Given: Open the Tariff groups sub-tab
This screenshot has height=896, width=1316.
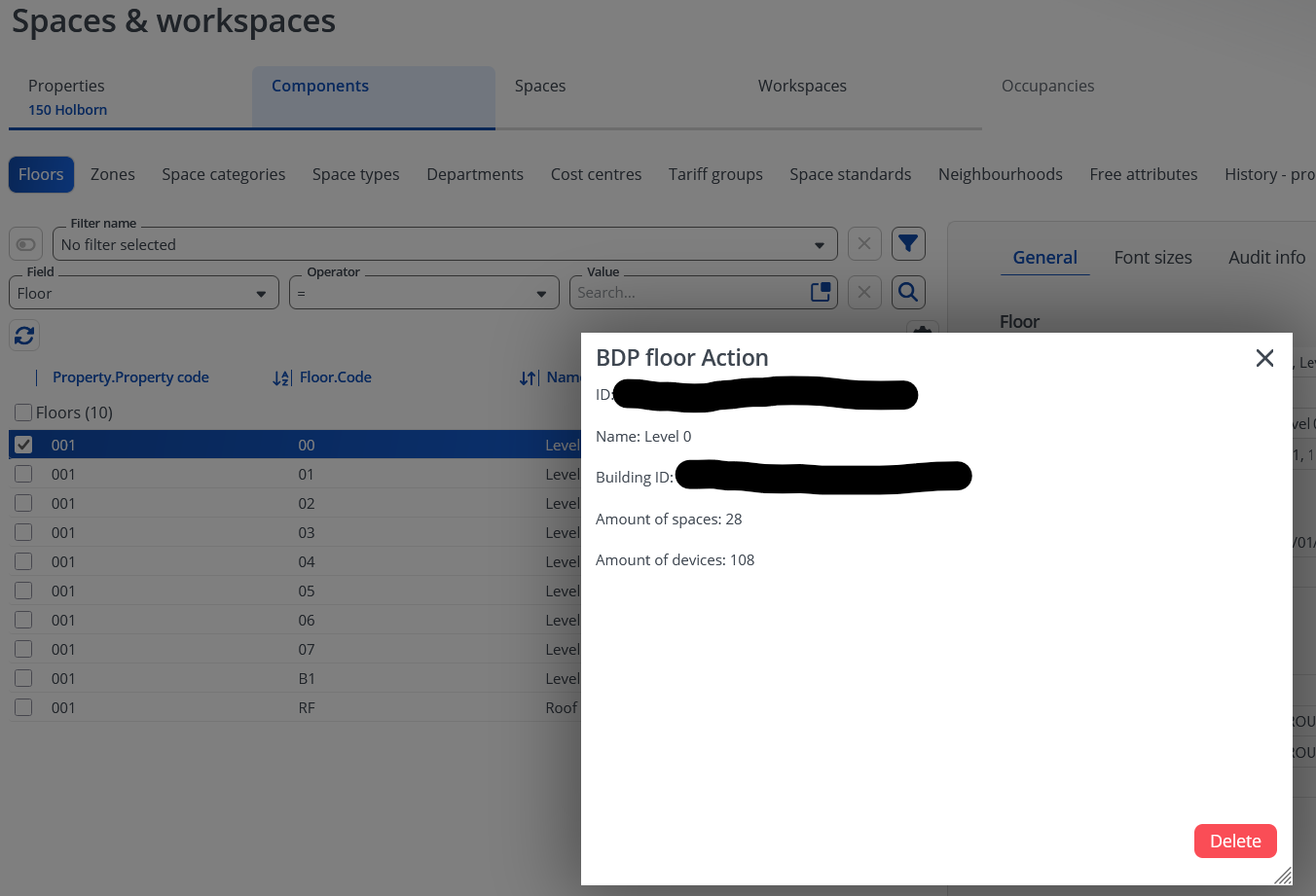Looking at the screenshot, I should pos(715,174).
